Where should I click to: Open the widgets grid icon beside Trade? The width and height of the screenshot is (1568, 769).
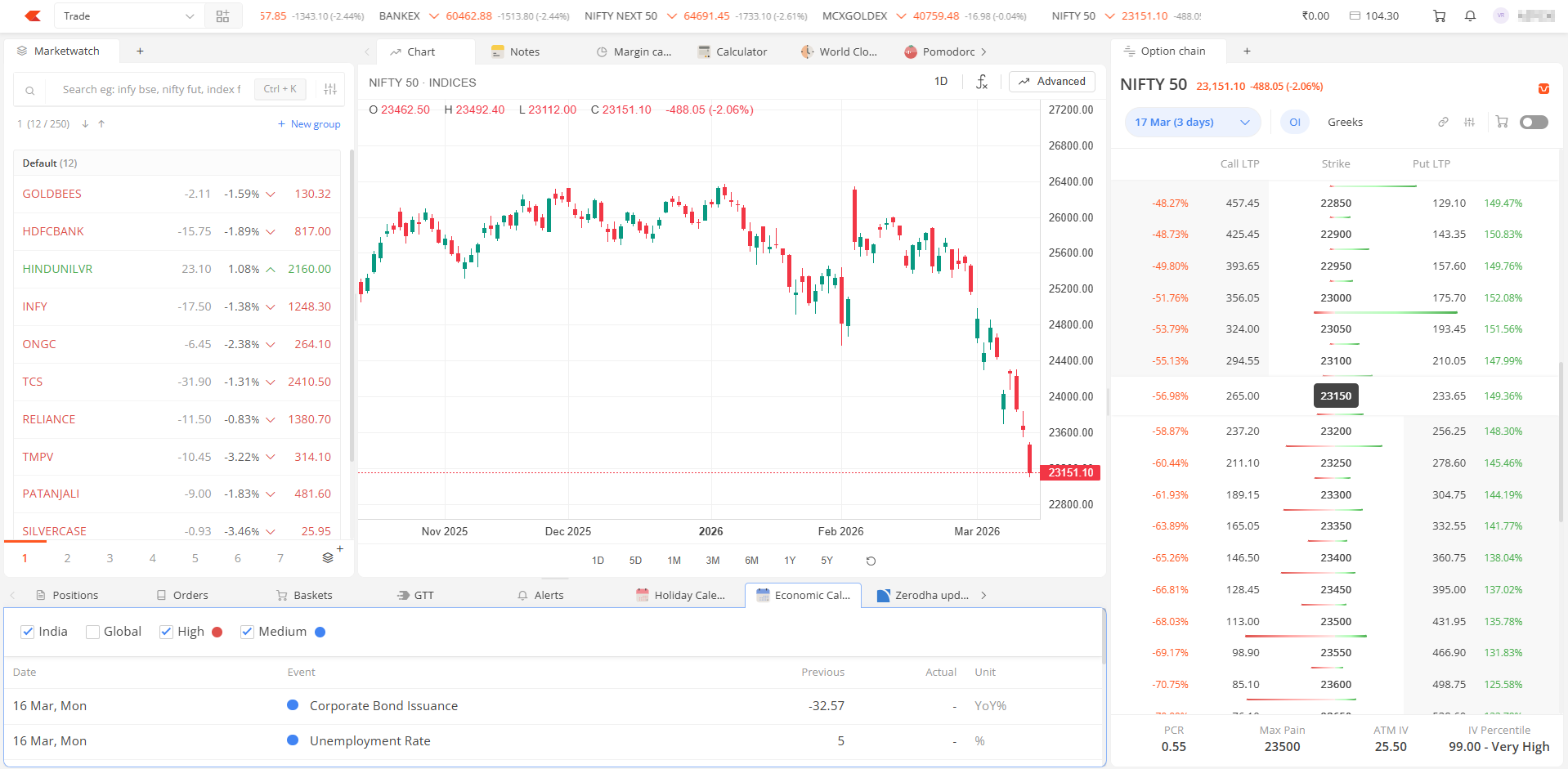(x=222, y=16)
